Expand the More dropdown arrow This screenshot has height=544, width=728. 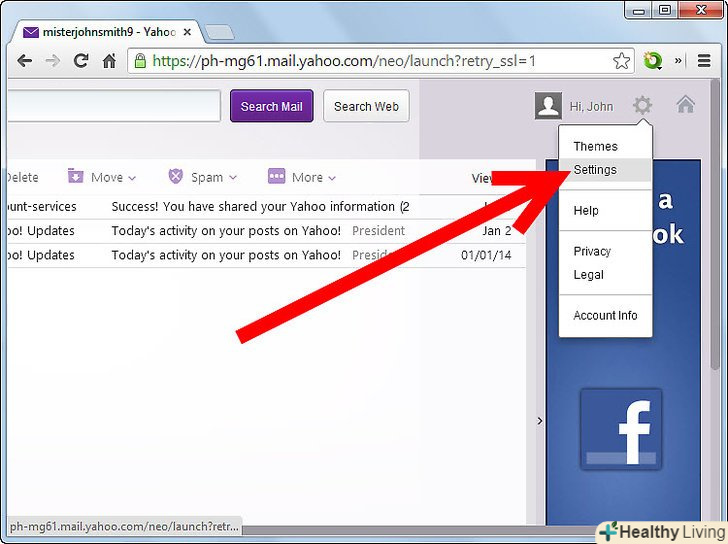[x=332, y=178]
